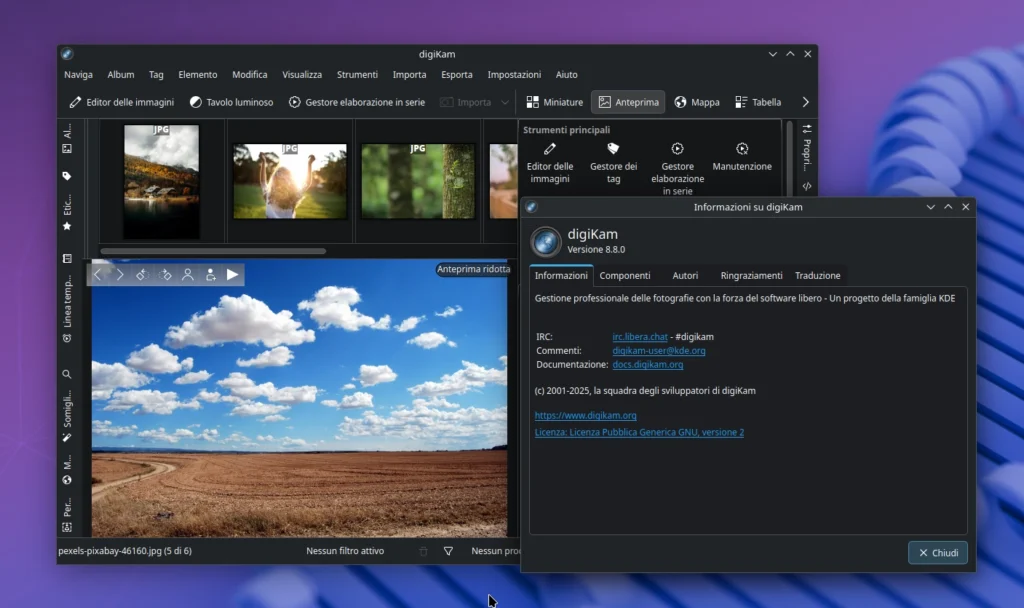The image size is (1024, 608).
Task: Open the Strumenti menu
Action: click(x=356, y=74)
